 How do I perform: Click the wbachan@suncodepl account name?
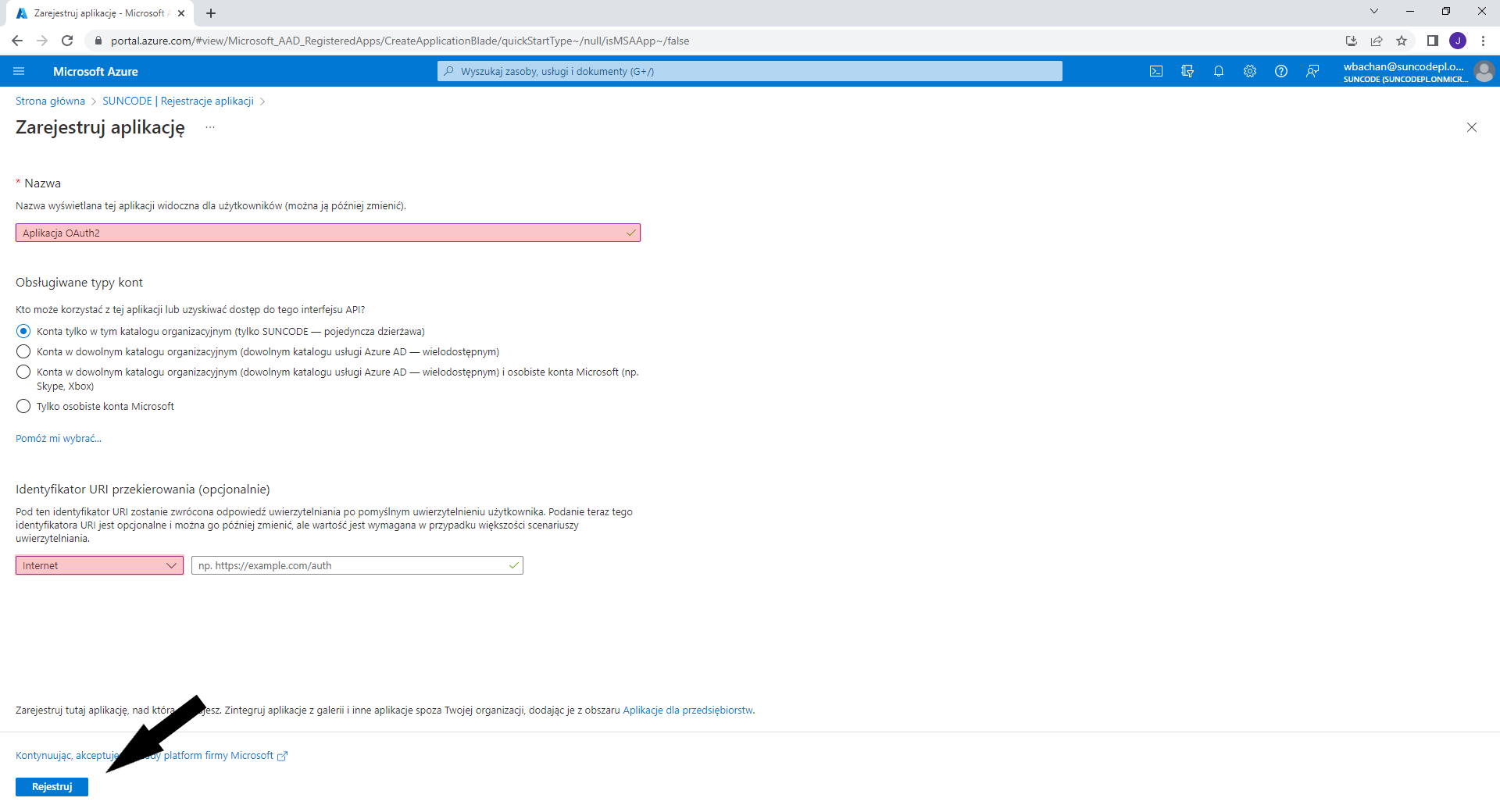[x=1404, y=66]
